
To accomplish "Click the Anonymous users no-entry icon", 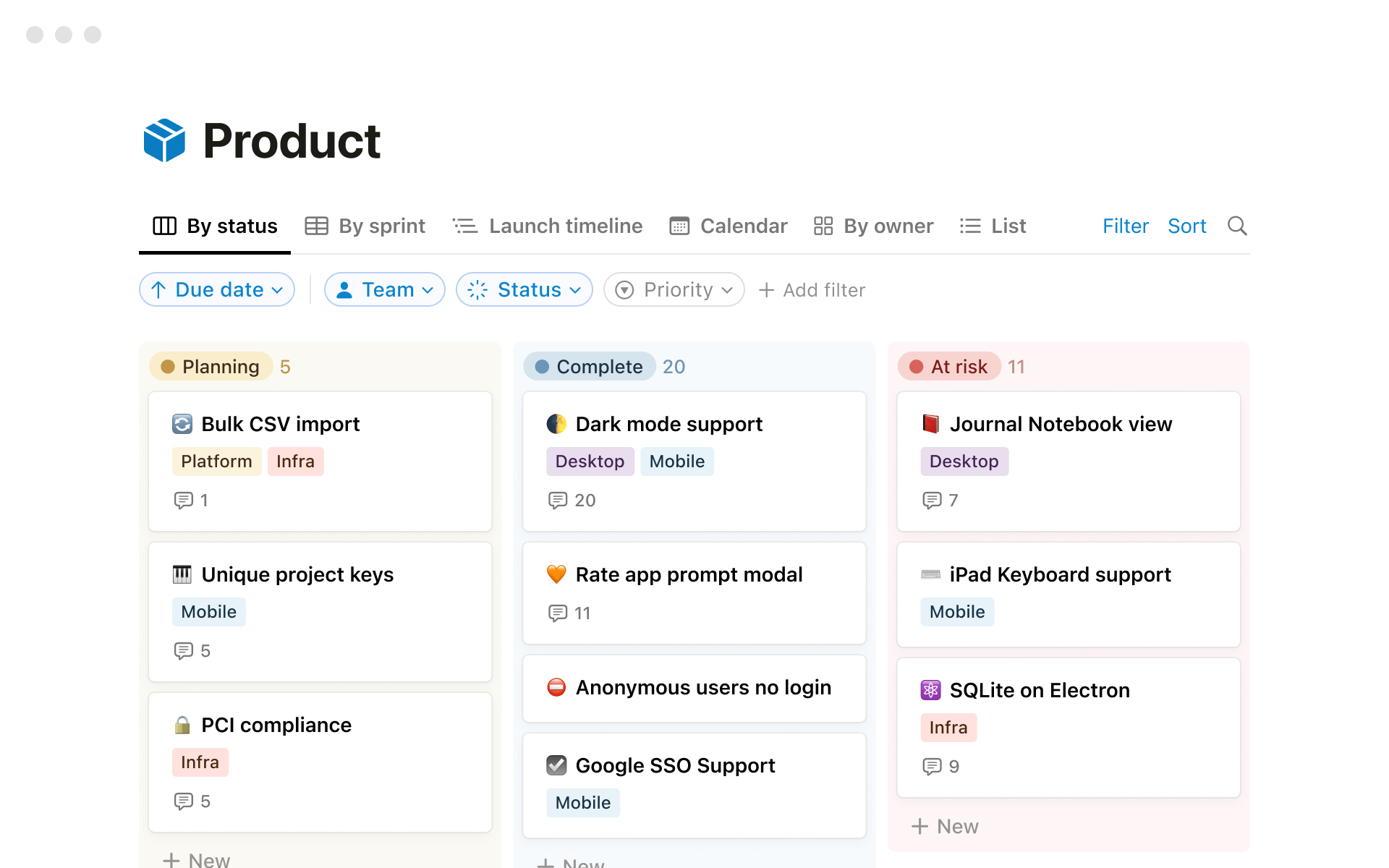I will (x=556, y=687).
